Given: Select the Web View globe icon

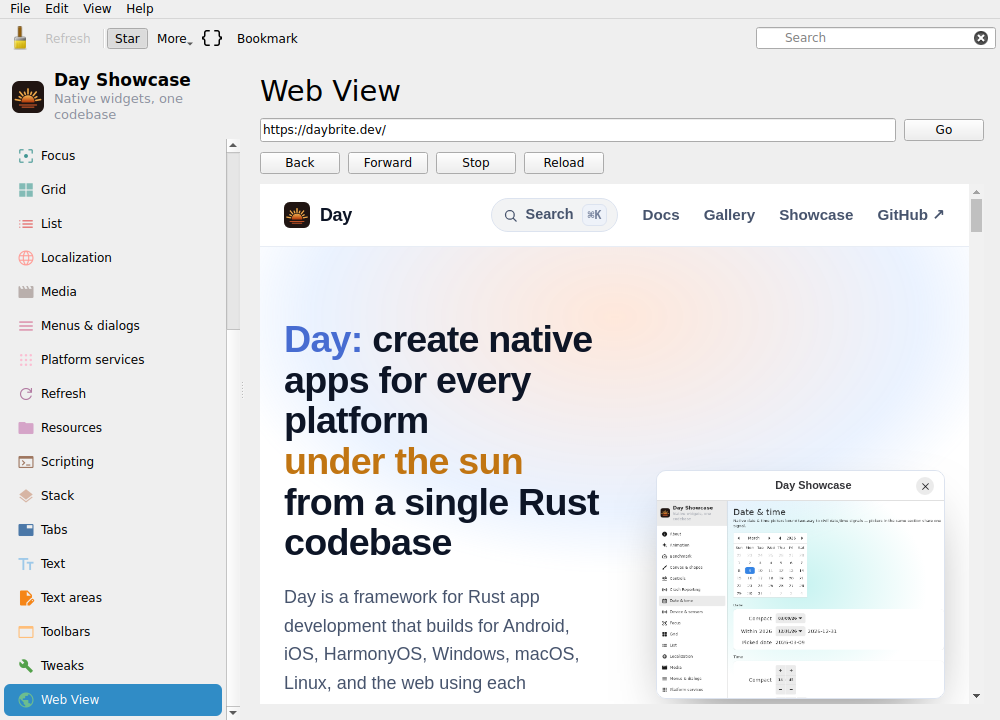Looking at the screenshot, I should point(26,700).
